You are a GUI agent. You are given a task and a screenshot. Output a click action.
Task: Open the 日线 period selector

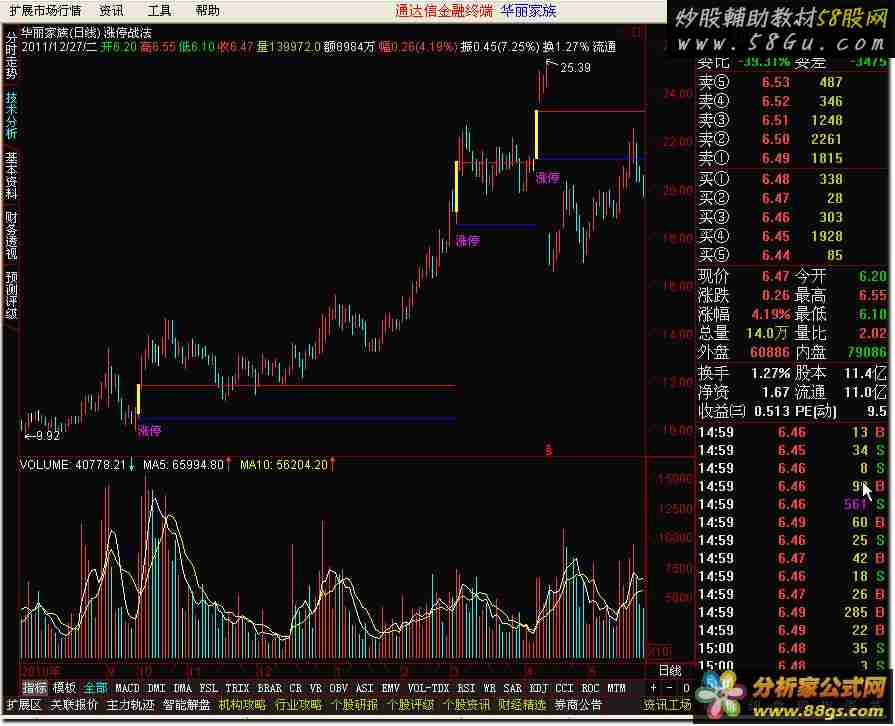point(670,671)
